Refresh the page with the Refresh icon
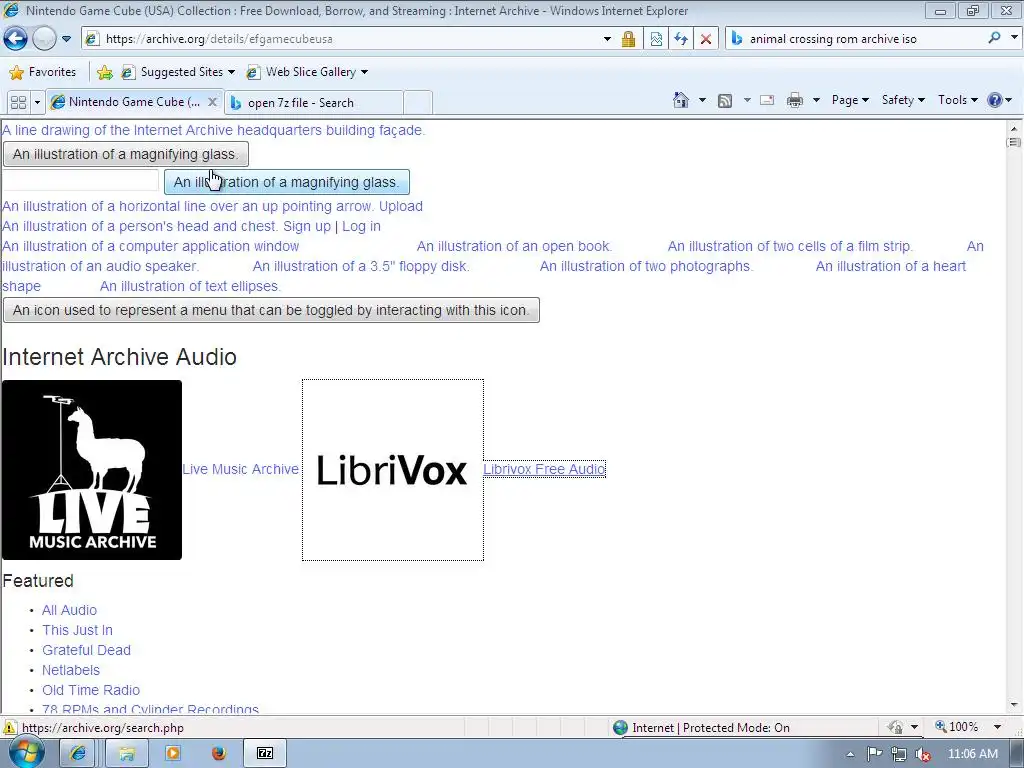 point(681,39)
